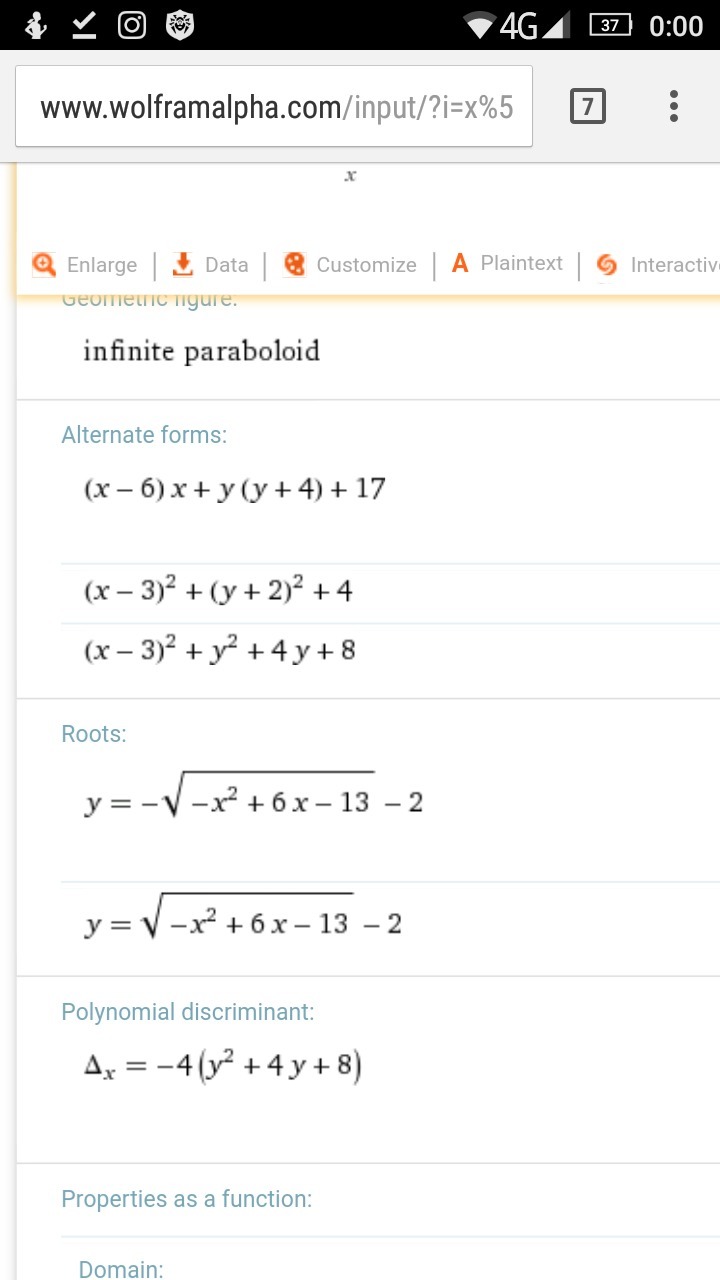Select the (x − 3)² + (y + 2)² + 4 form

click(x=218, y=592)
